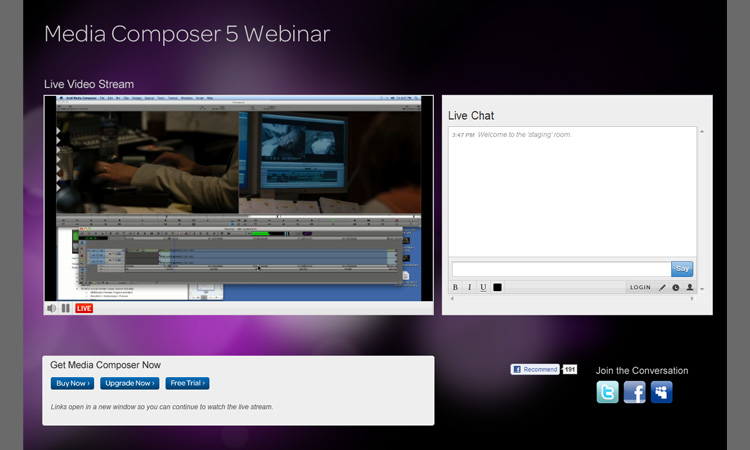Image resolution: width=750 pixels, height=450 pixels.
Task: Open the Facebook icon link
Action: 635,392
